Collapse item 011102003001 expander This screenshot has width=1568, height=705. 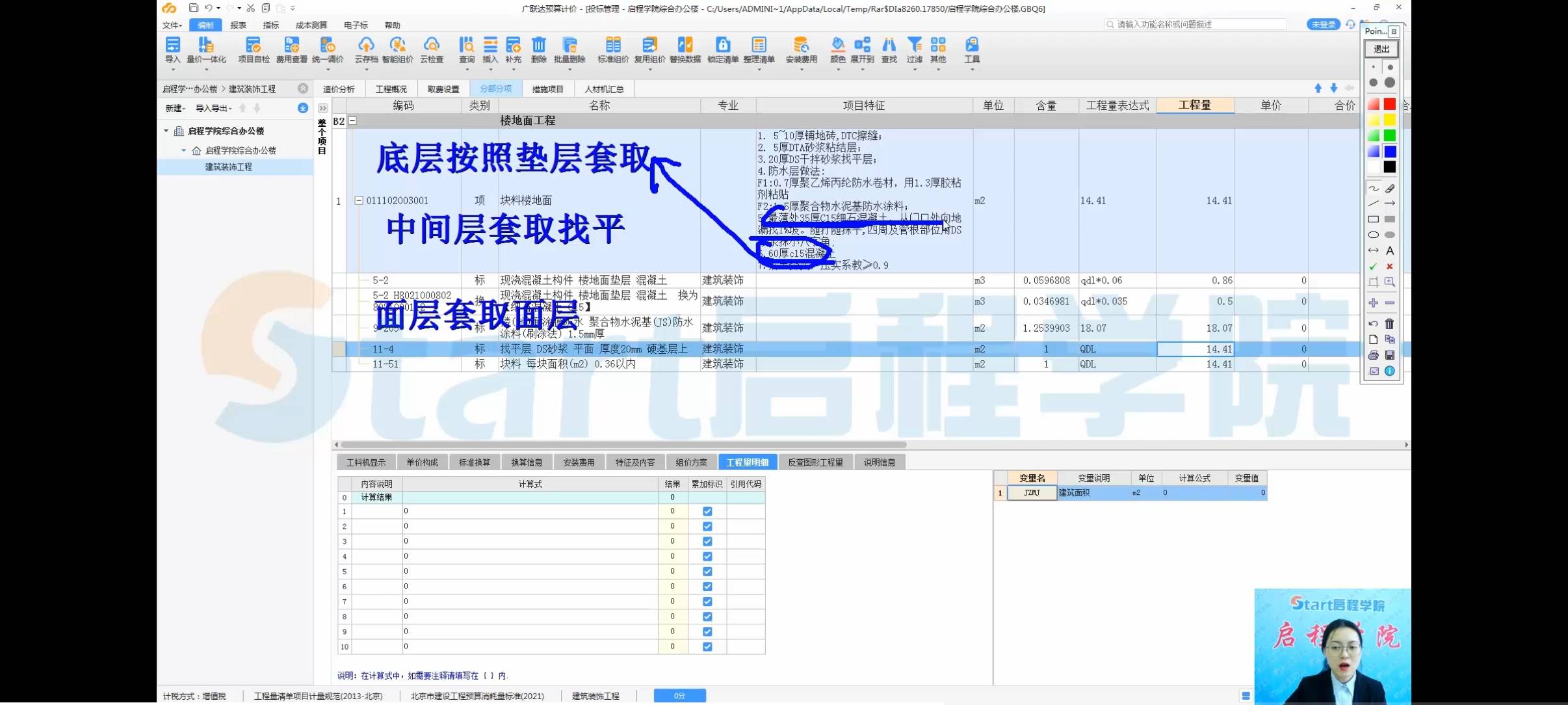pos(359,200)
